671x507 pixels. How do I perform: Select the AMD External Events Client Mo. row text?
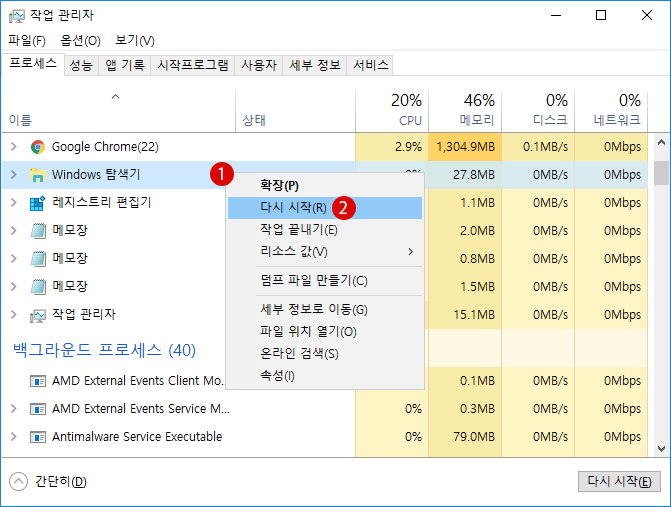tap(138, 381)
